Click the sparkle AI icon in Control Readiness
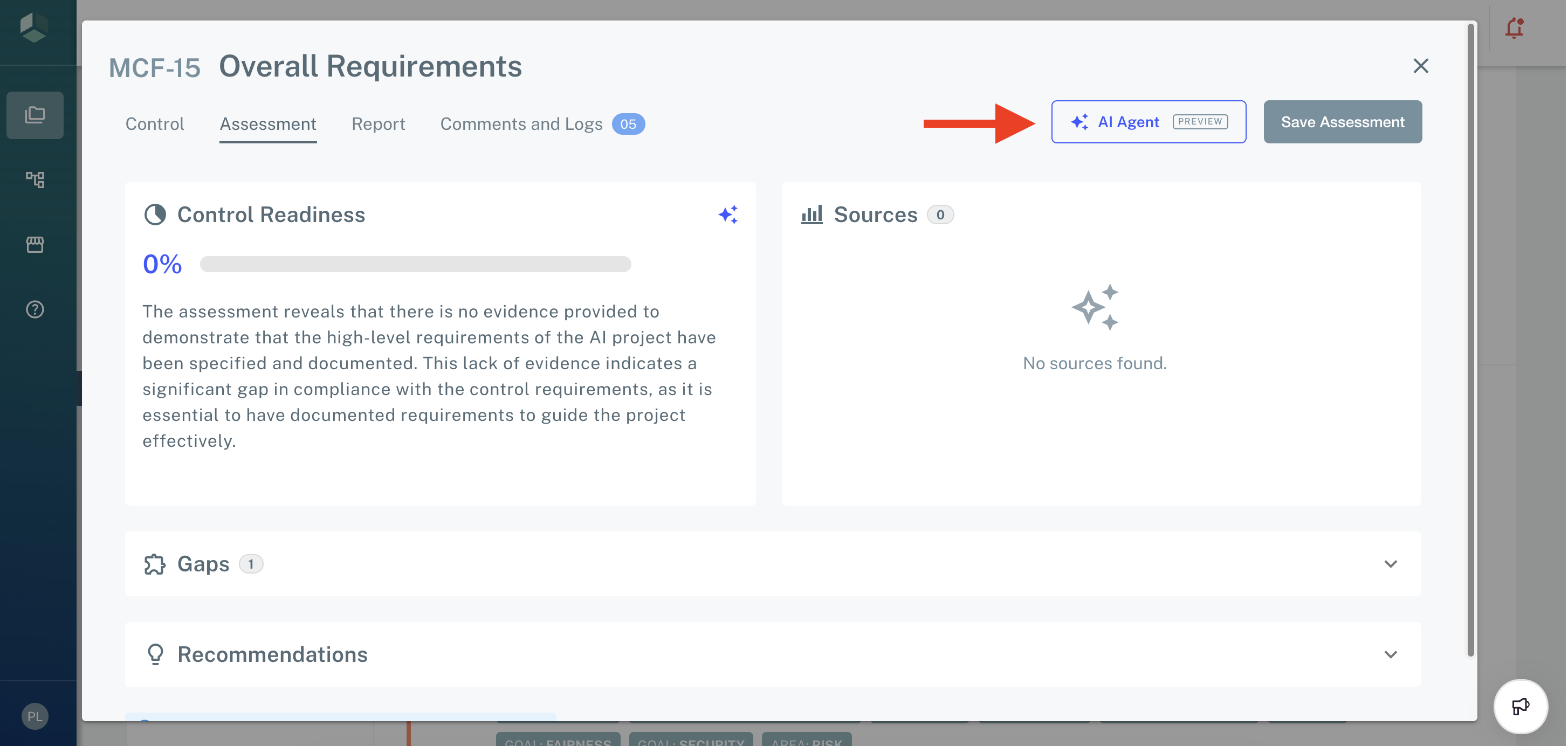1568x746 pixels. coord(728,214)
